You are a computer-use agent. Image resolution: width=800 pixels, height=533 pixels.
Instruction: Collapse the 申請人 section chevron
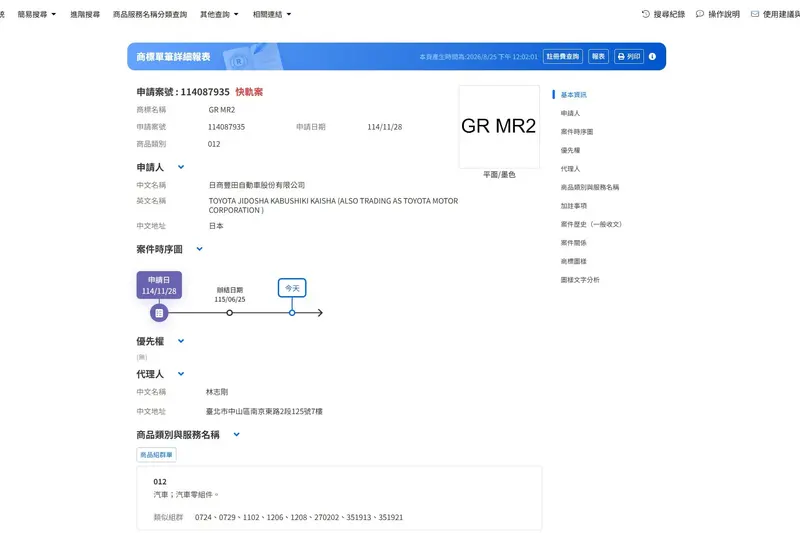pos(181,167)
